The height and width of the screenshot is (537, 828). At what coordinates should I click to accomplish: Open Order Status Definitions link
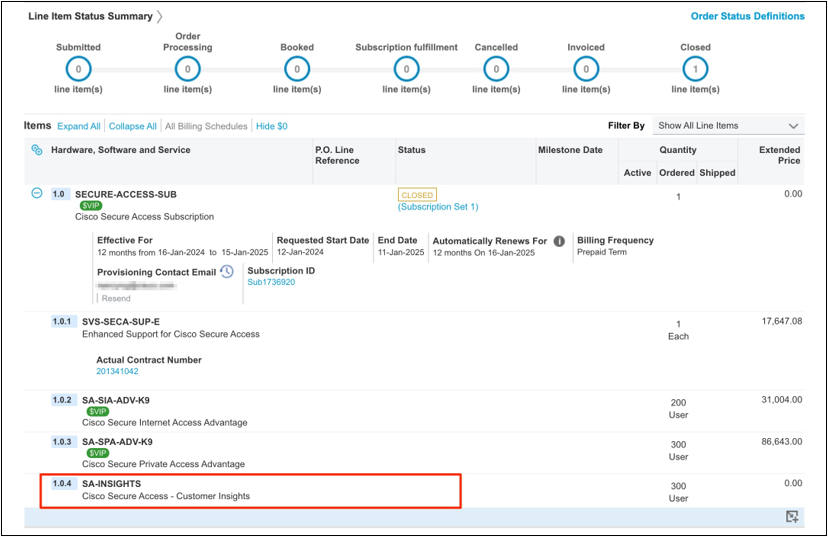point(748,16)
